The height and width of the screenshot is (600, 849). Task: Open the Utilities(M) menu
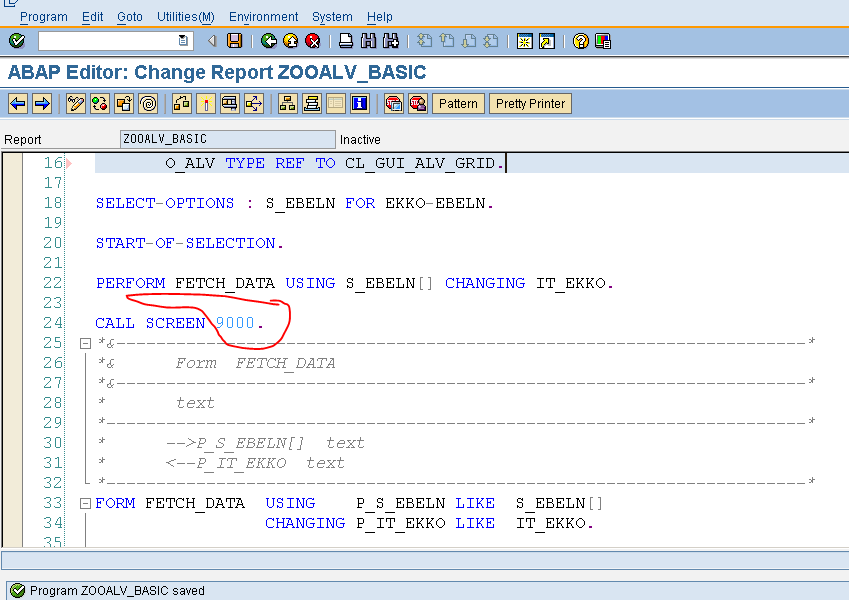(185, 16)
